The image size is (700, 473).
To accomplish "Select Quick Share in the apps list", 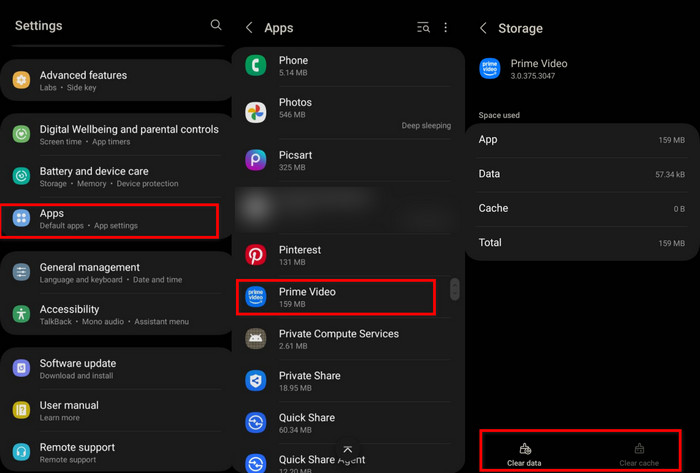I will (348, 423).
